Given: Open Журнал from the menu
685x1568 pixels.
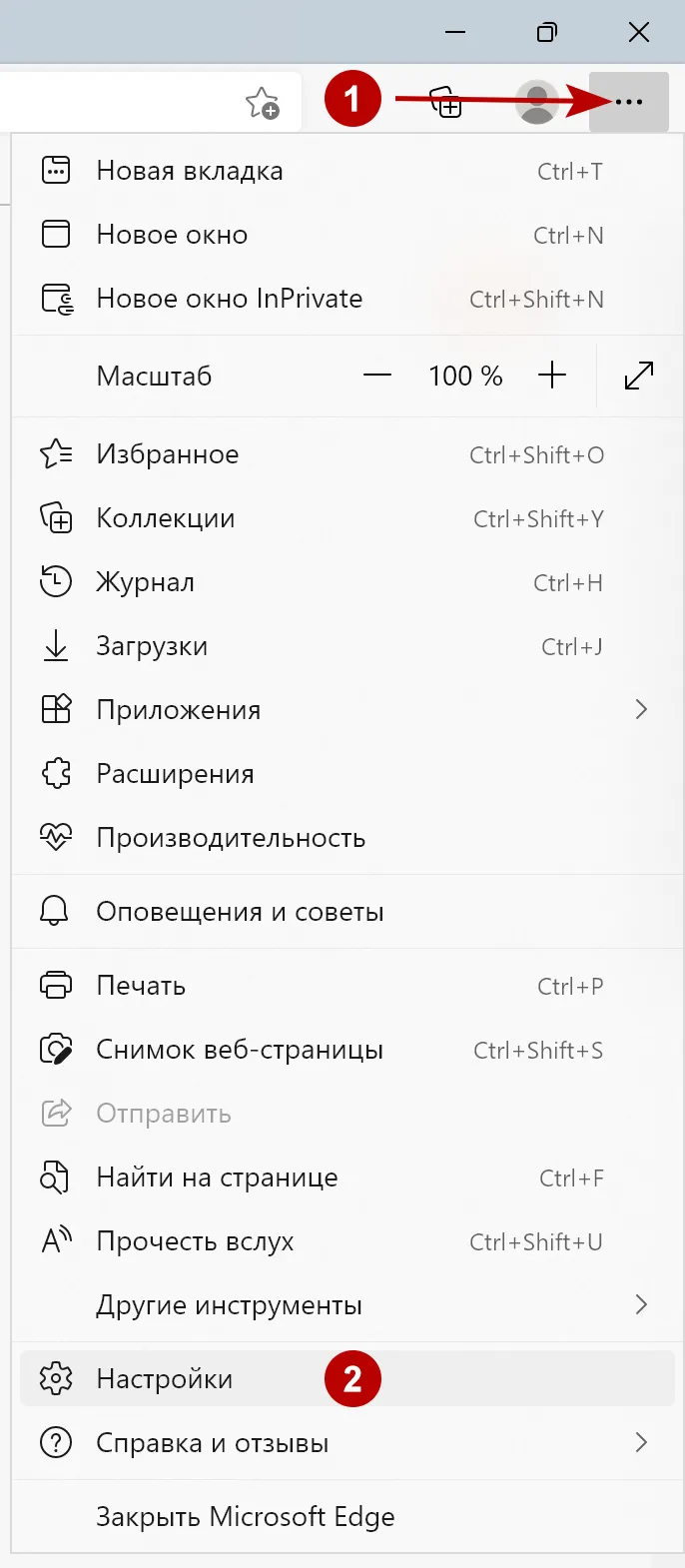Looking at the screenshot, I should pos(145,582).
